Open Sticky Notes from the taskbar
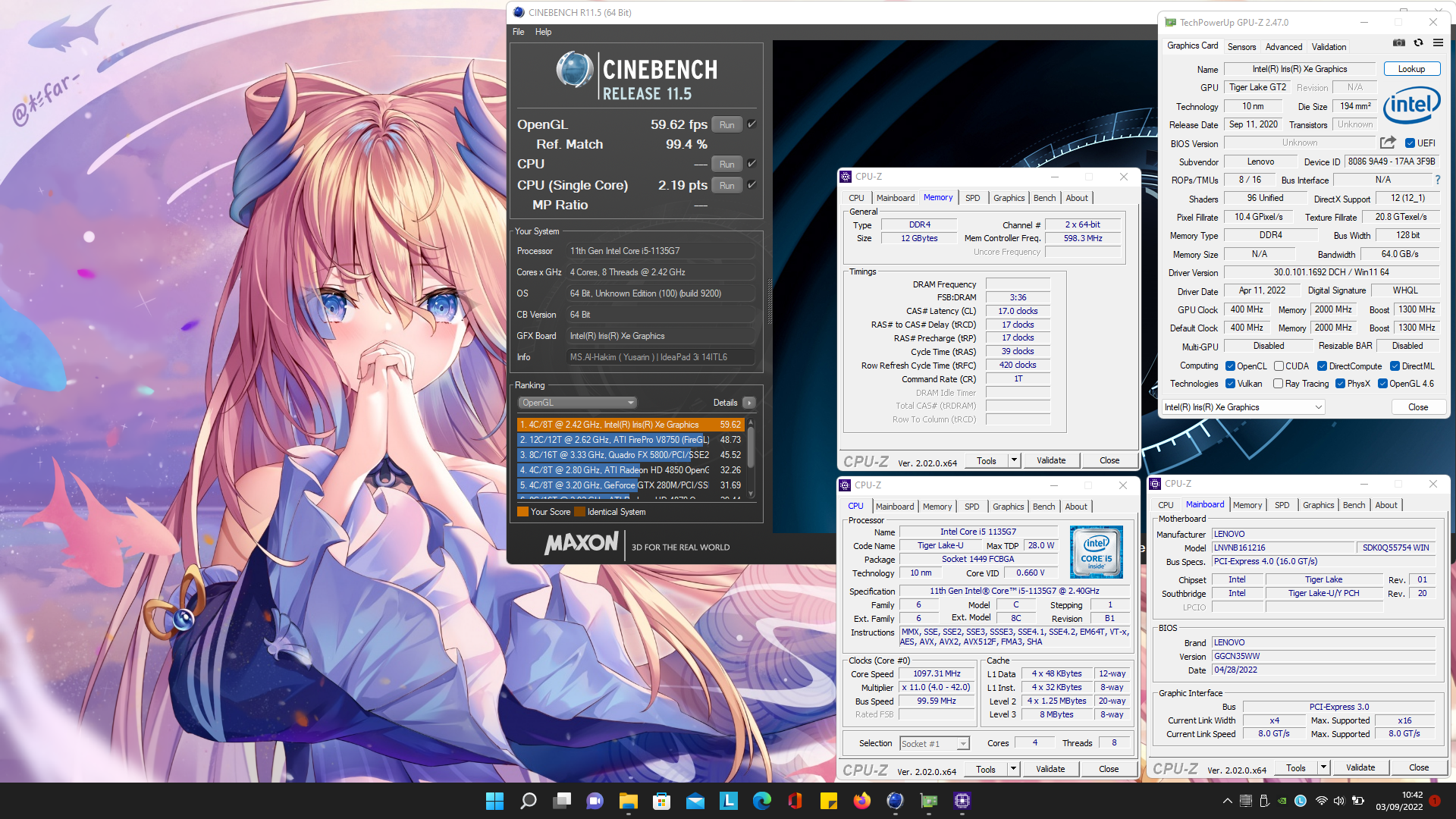Viewport: 1456px width, 819px height. tap(829, 801)
